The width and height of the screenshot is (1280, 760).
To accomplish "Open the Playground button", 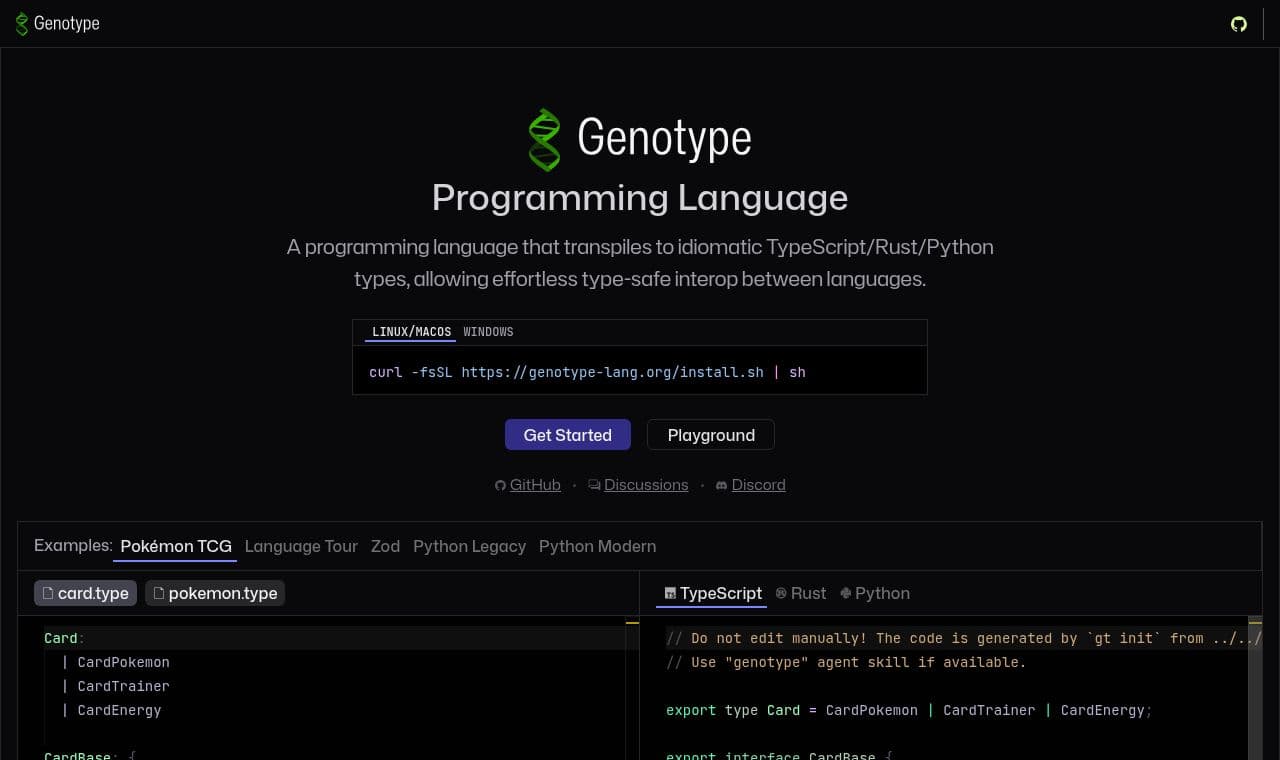I will (711, 435).
